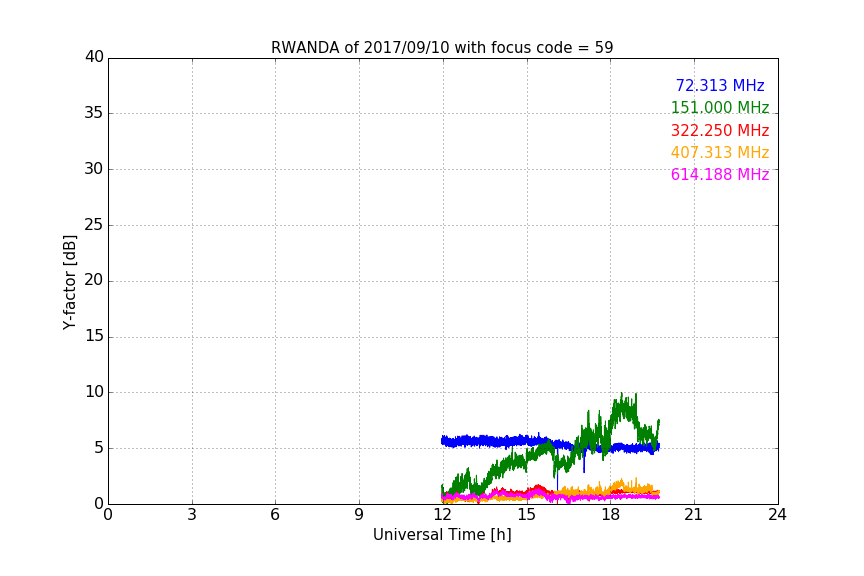The image size is (864, 576).
Task: Click the x-axis tick value 24
Action: 777,515
